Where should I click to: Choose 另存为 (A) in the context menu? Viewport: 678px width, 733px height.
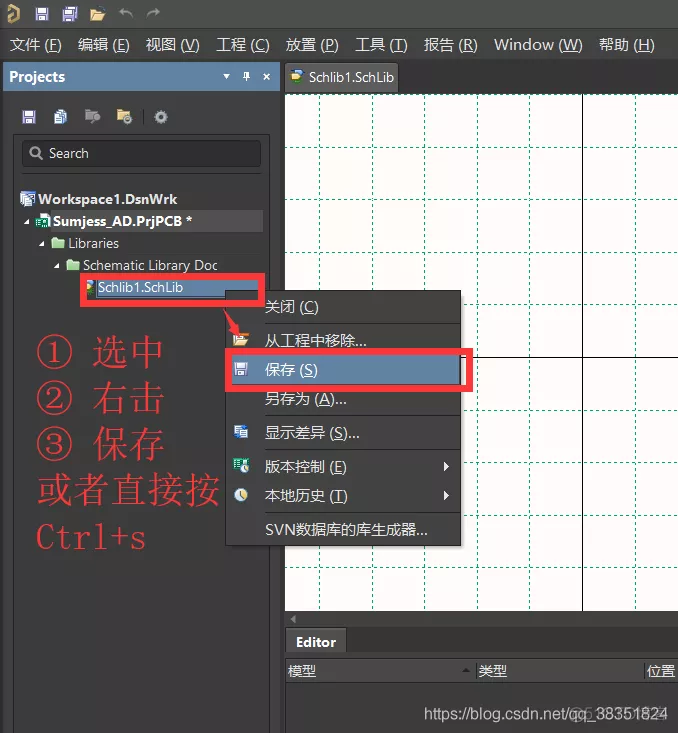tap(343, 399)
